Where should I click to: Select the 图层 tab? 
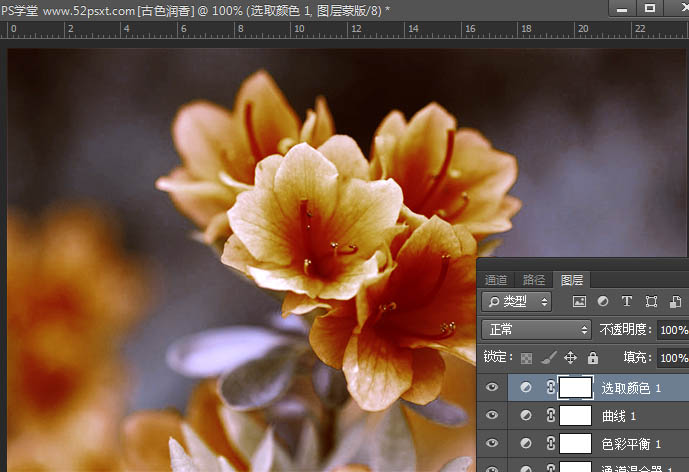(x=572, y=280)
